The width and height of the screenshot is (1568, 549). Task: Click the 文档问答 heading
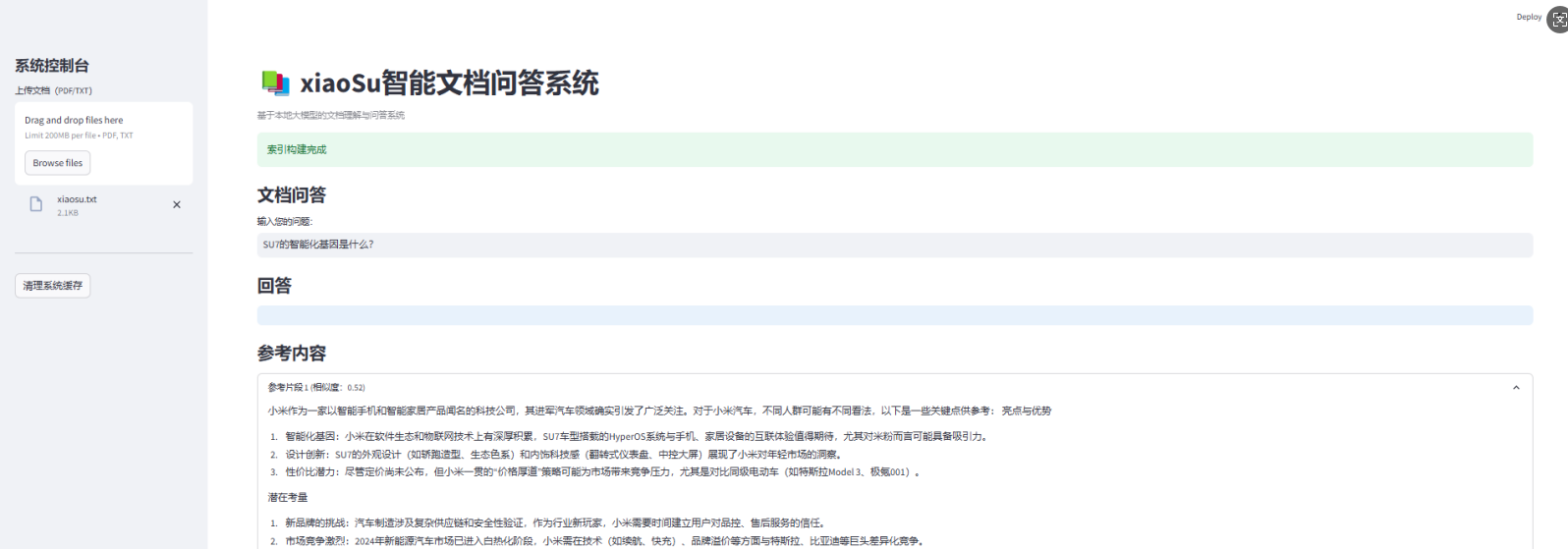(292, 195)
